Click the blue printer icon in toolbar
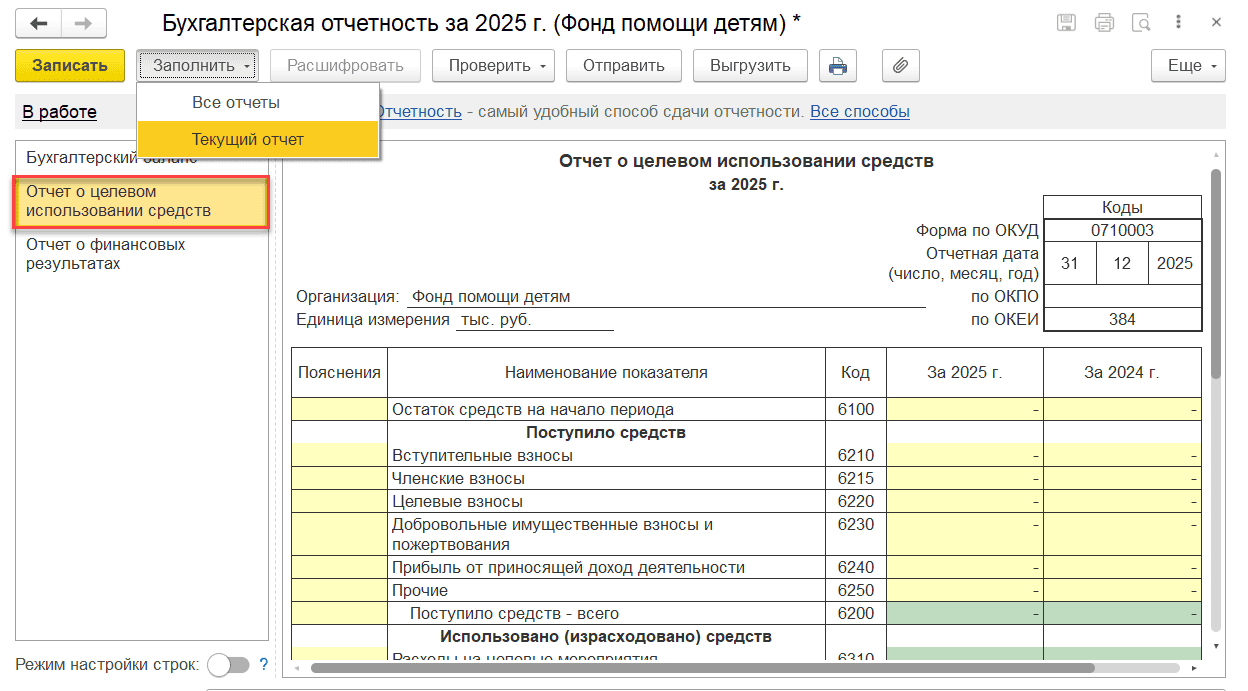Viewport: 1248px width, 691px height. 837,66
